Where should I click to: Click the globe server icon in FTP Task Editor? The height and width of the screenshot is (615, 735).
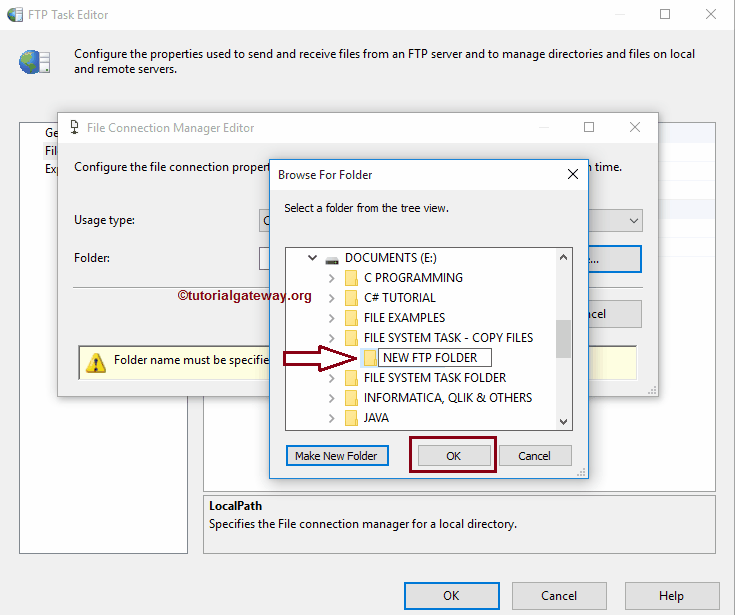pyautogui.click(x=35, y=62)
